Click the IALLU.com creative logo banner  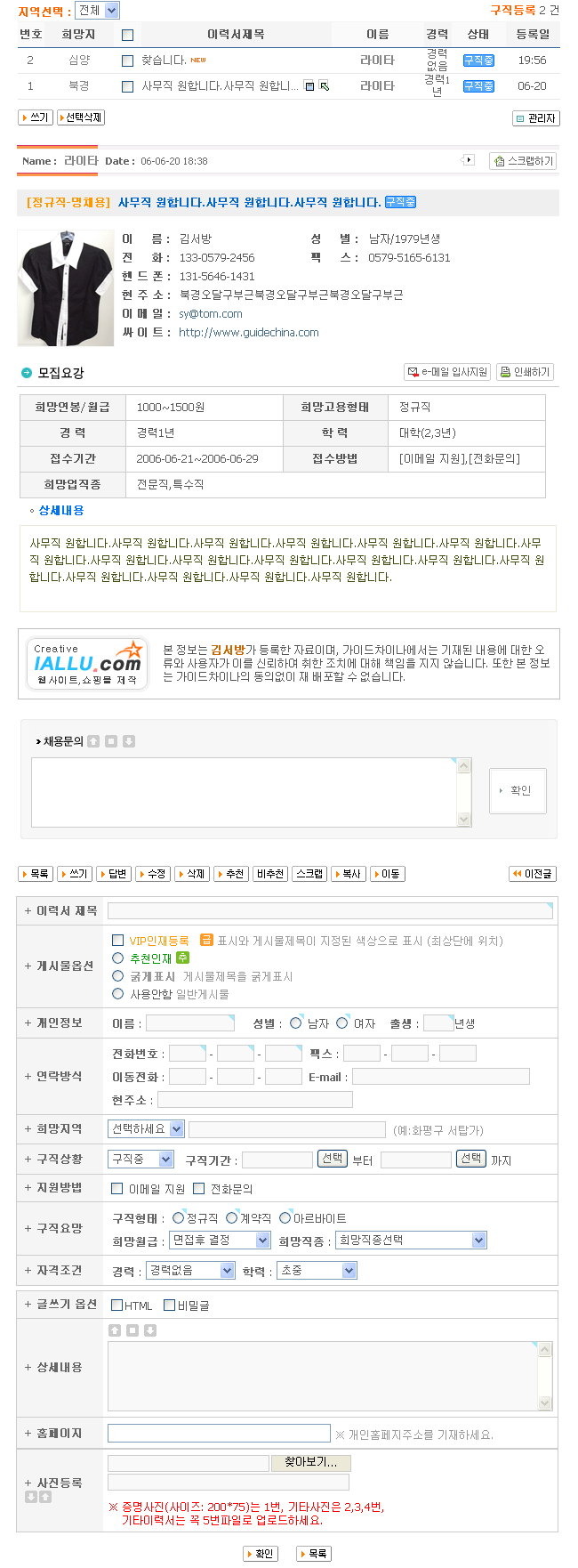[87, 663]
